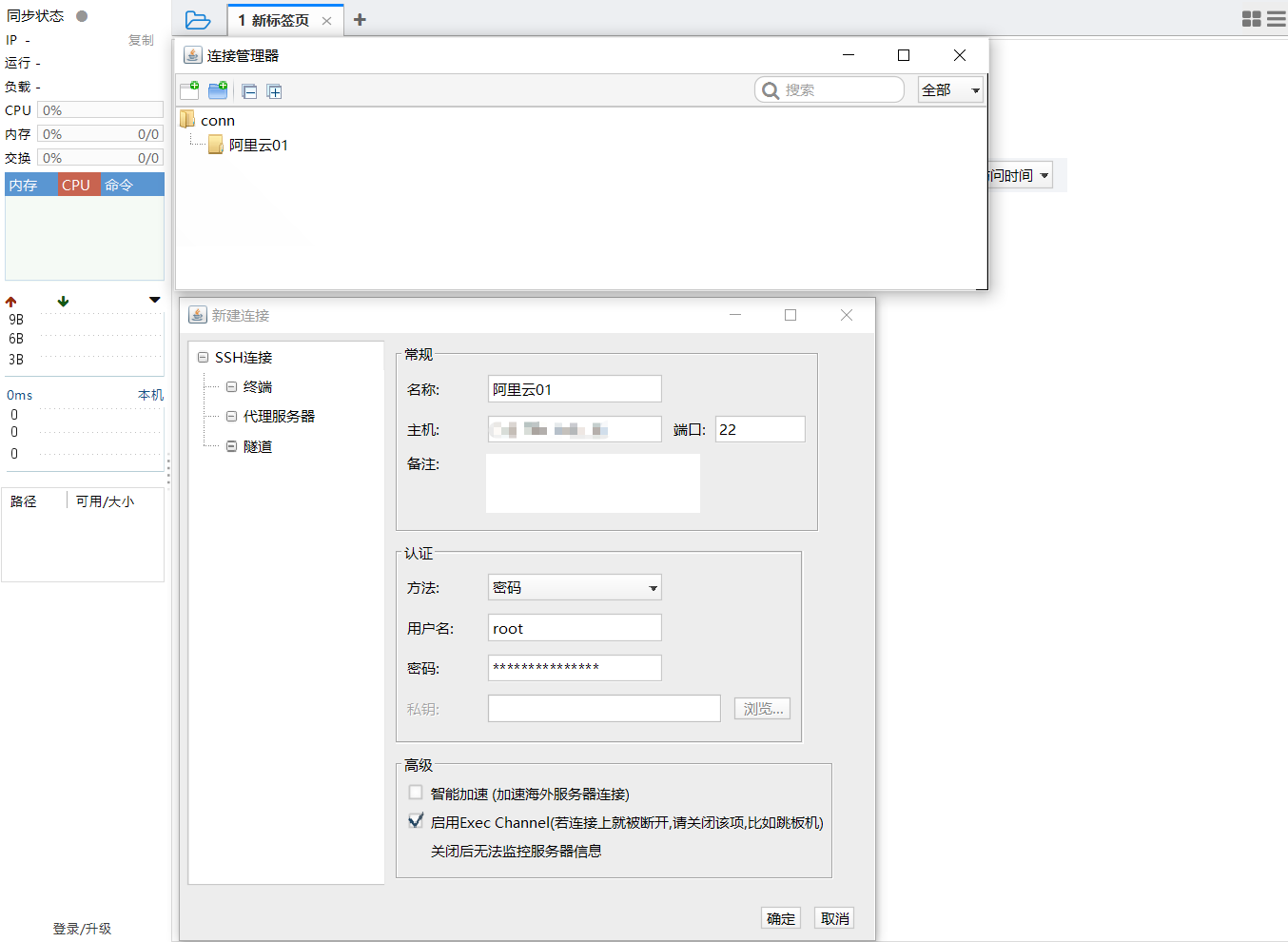1288x942 pixels.
Task: Click the Java icon in 新建连接 title
Action: 198,315
